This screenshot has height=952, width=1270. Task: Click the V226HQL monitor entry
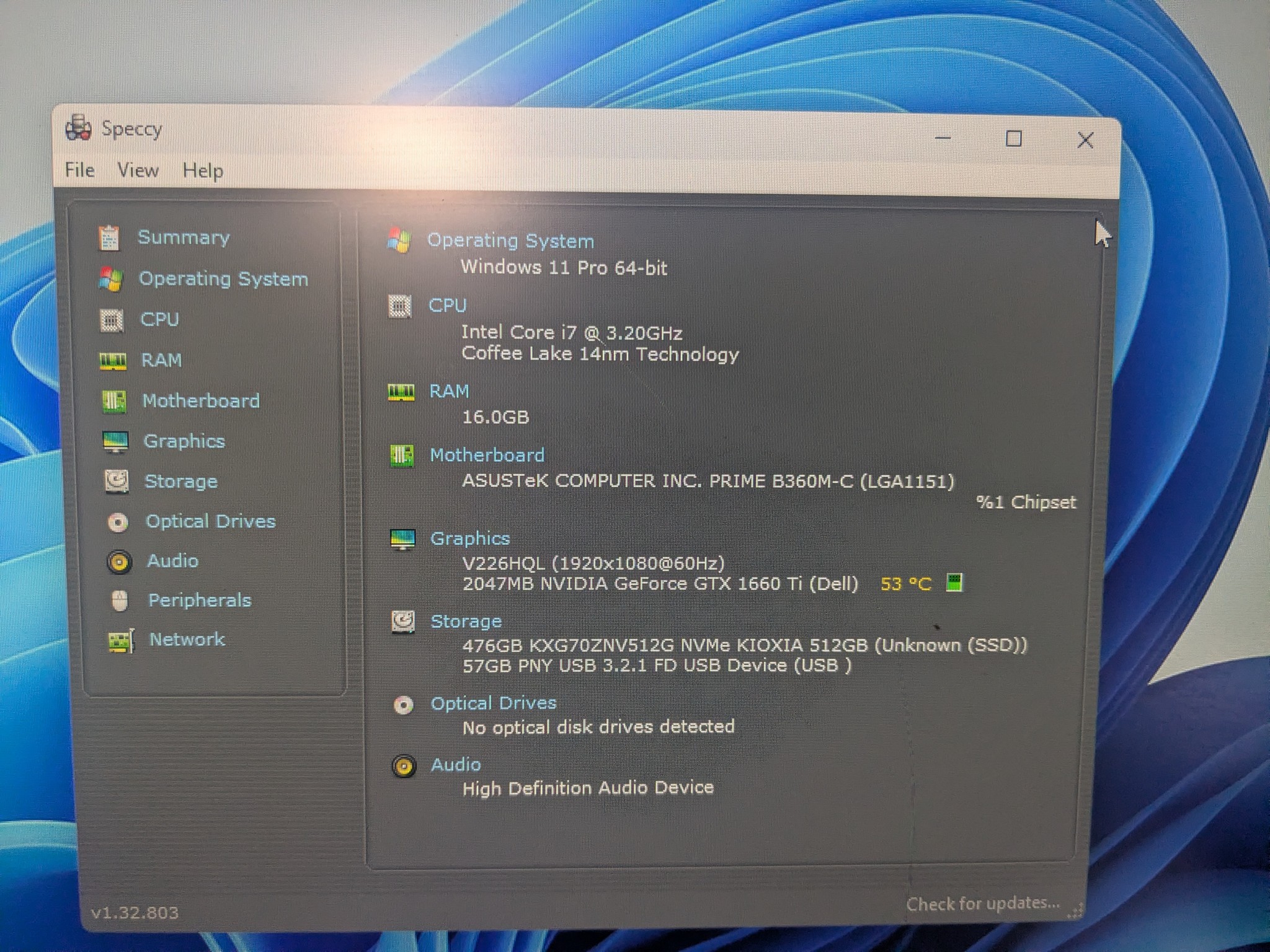pyautogui.click(x=593, y=563)
